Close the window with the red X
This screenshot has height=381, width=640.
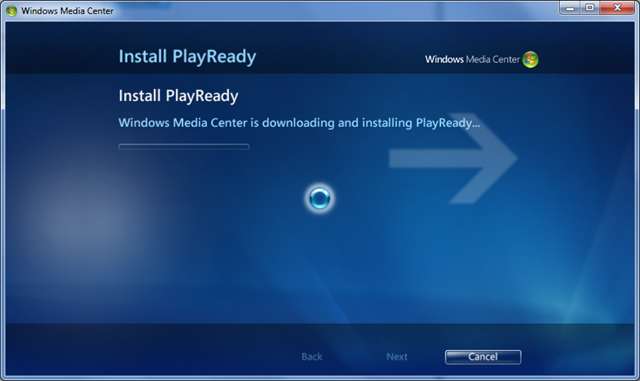[x=618, y=8]
